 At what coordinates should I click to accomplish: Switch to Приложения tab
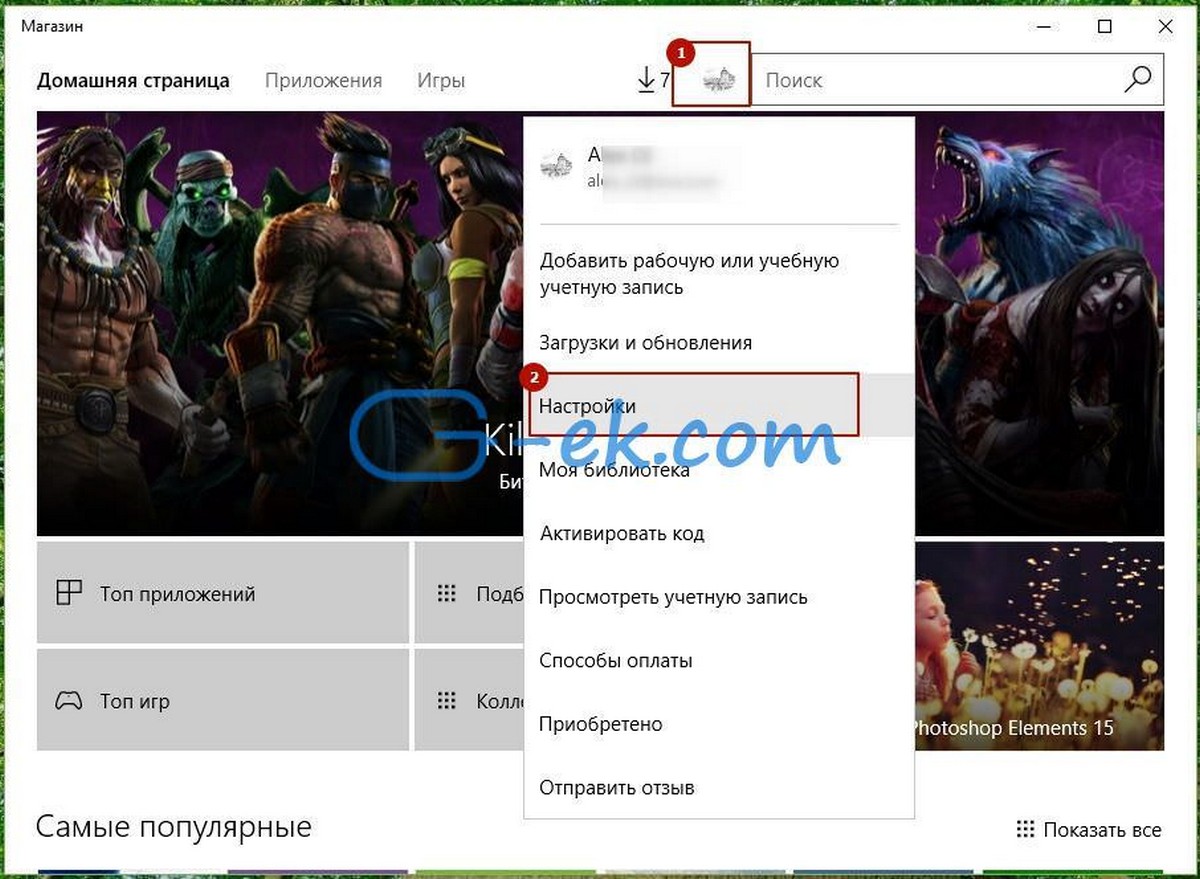pyautogui.click(x=323, y=81)
